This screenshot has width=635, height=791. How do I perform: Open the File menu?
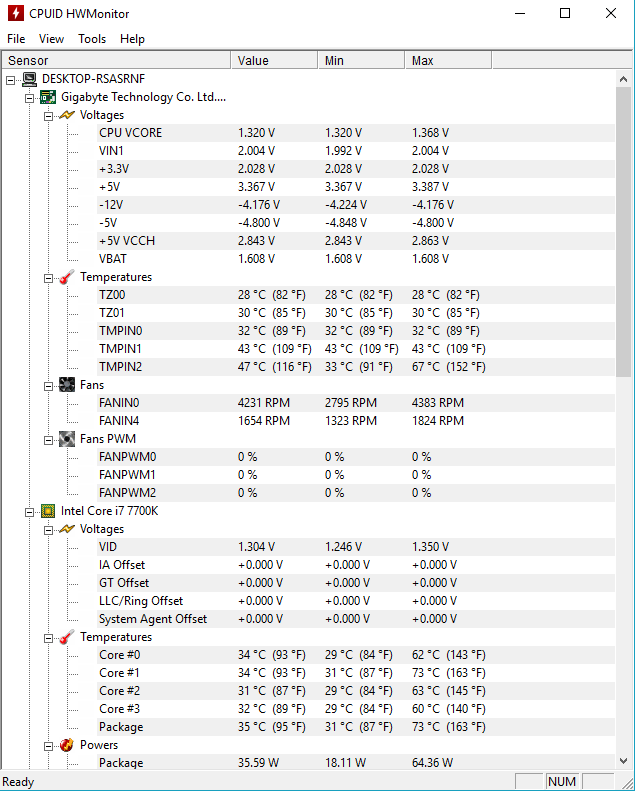tap(16, 39)
